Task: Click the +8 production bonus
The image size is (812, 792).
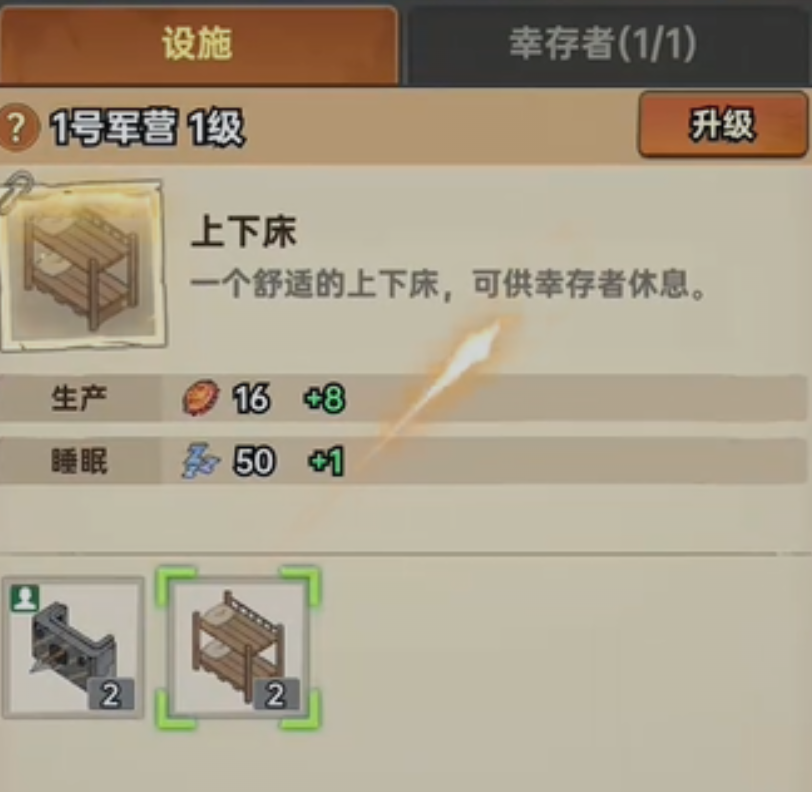Action: [x=325, y=398]
